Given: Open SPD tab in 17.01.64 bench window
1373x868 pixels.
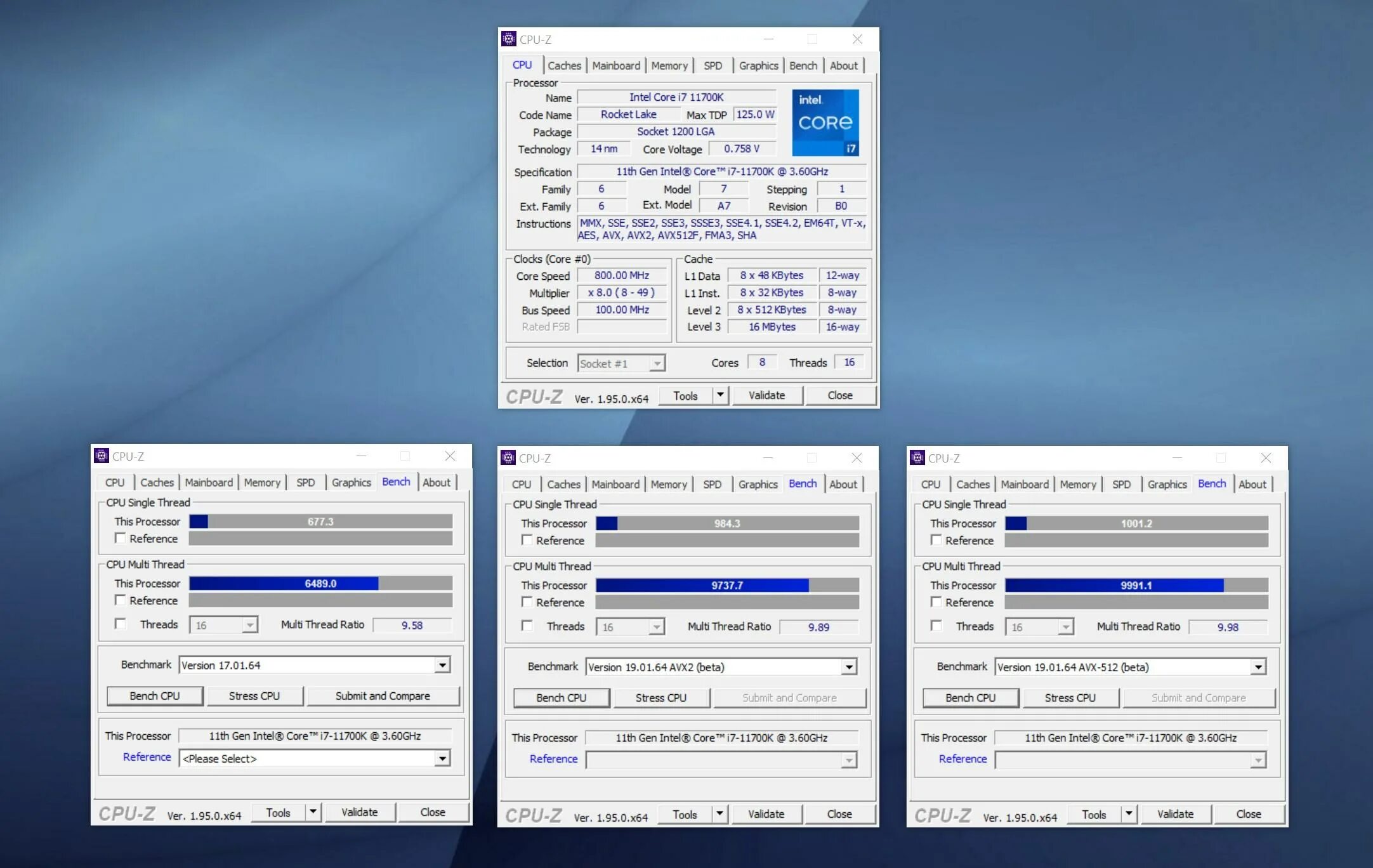Looking at the screenshot, I should [x=305, y=482].
